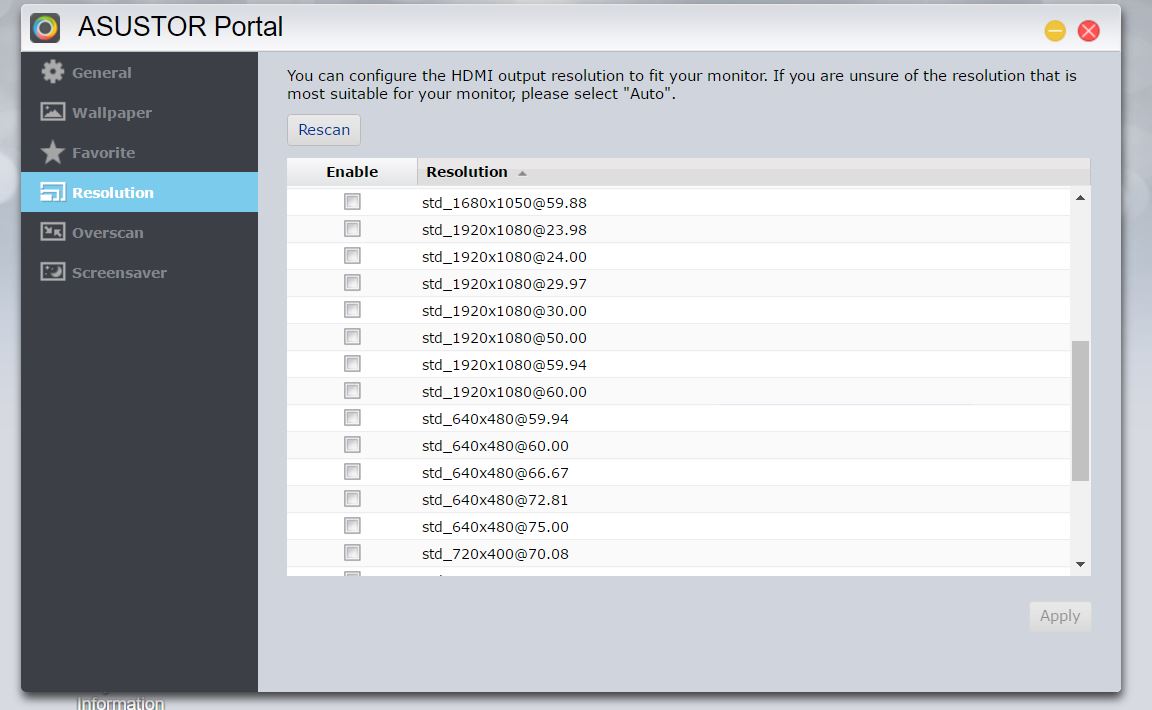Select the std_1920x1080@59.94 text
The image size is (1152, 710).
pos(504,365)
